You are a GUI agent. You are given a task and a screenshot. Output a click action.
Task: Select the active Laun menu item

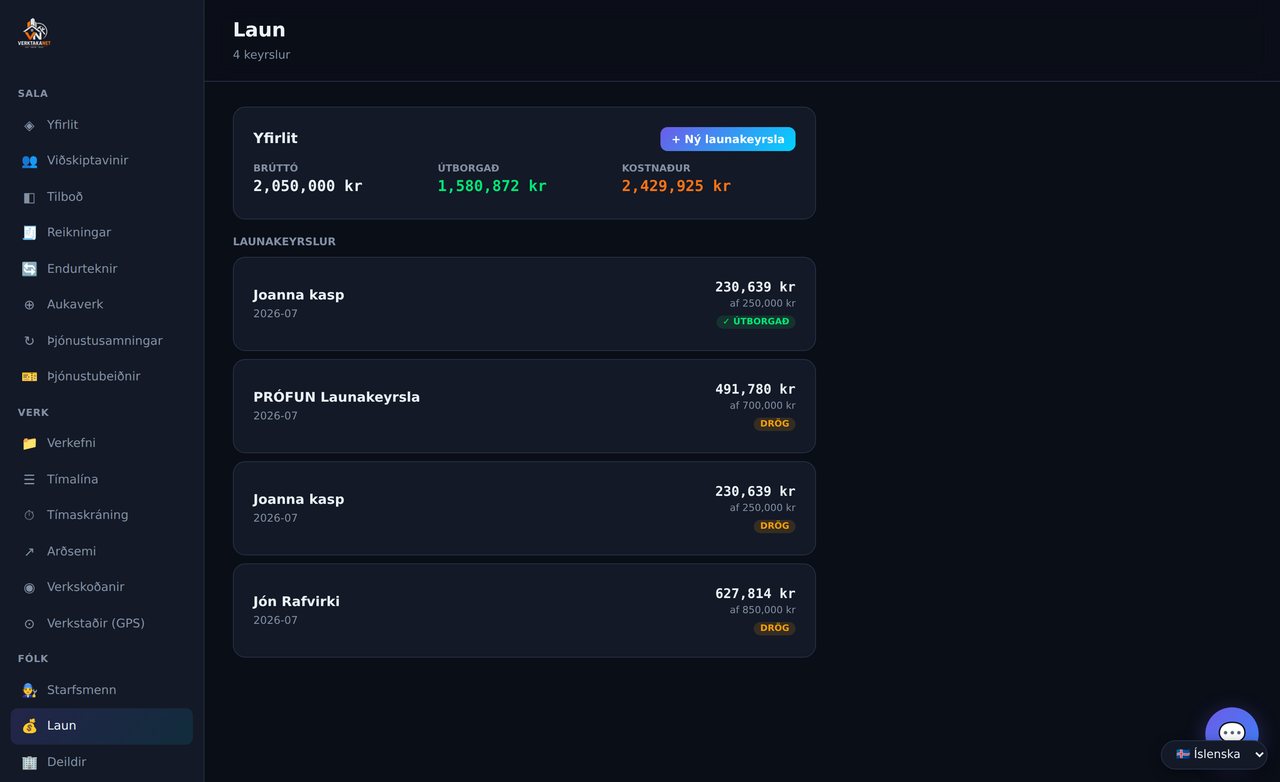(x=102, y=726)
